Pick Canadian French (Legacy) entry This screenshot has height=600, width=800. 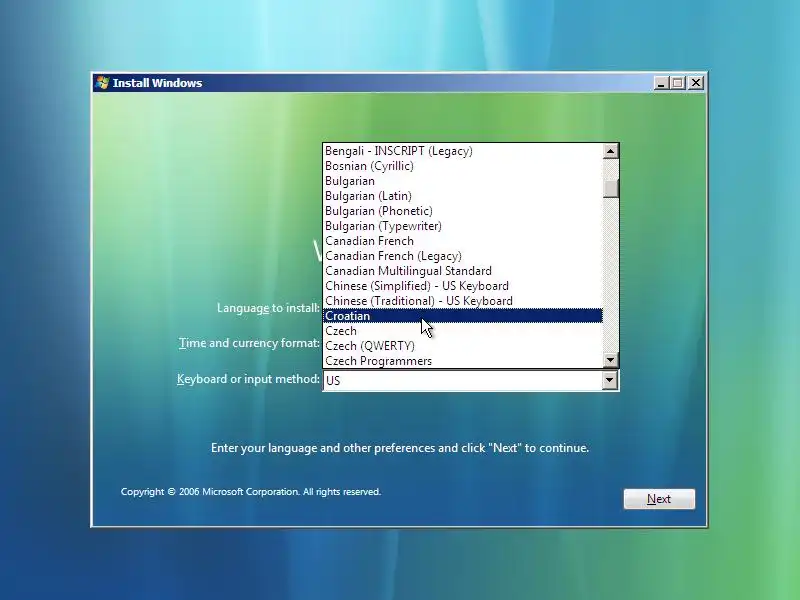(463, 256)
